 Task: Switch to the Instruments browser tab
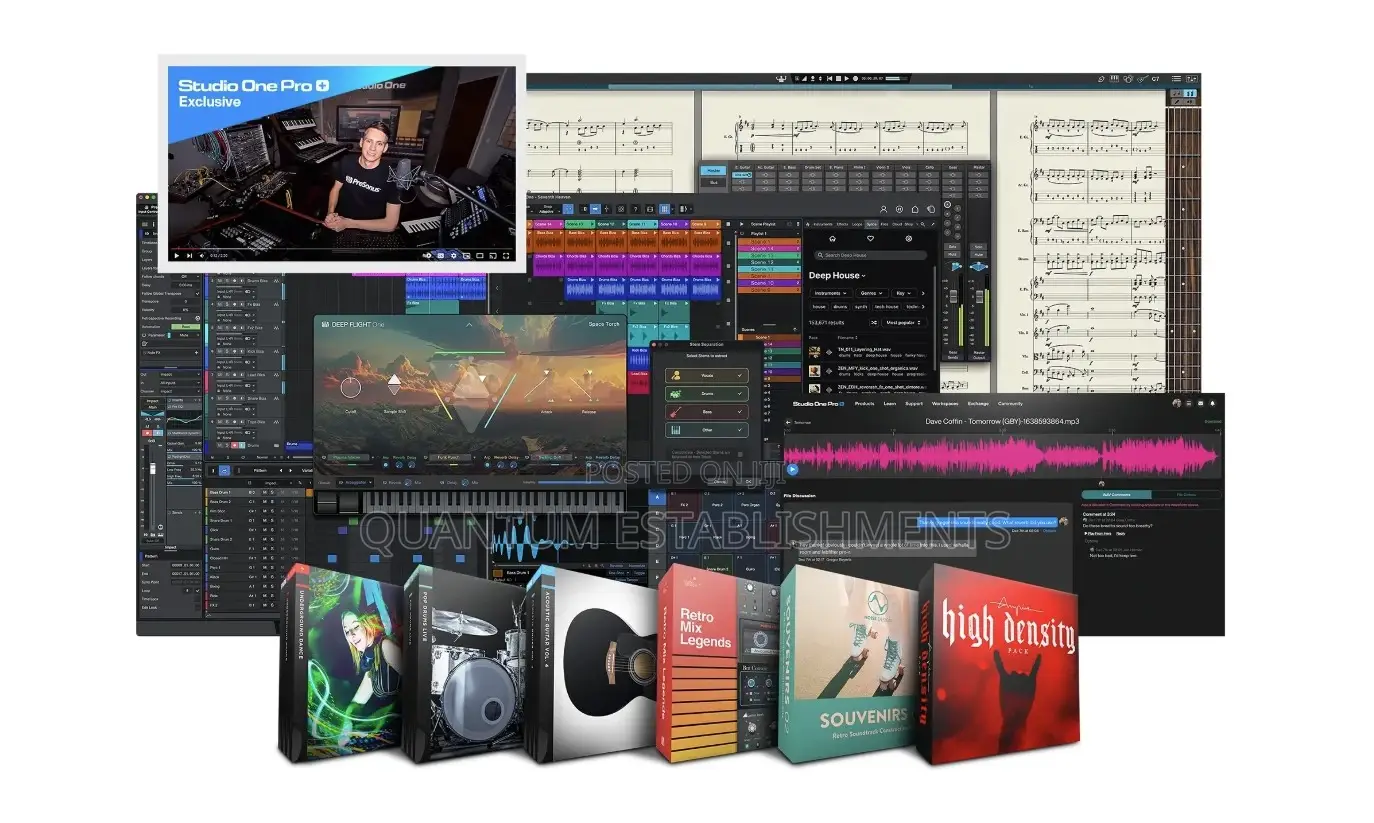(823, 224)
